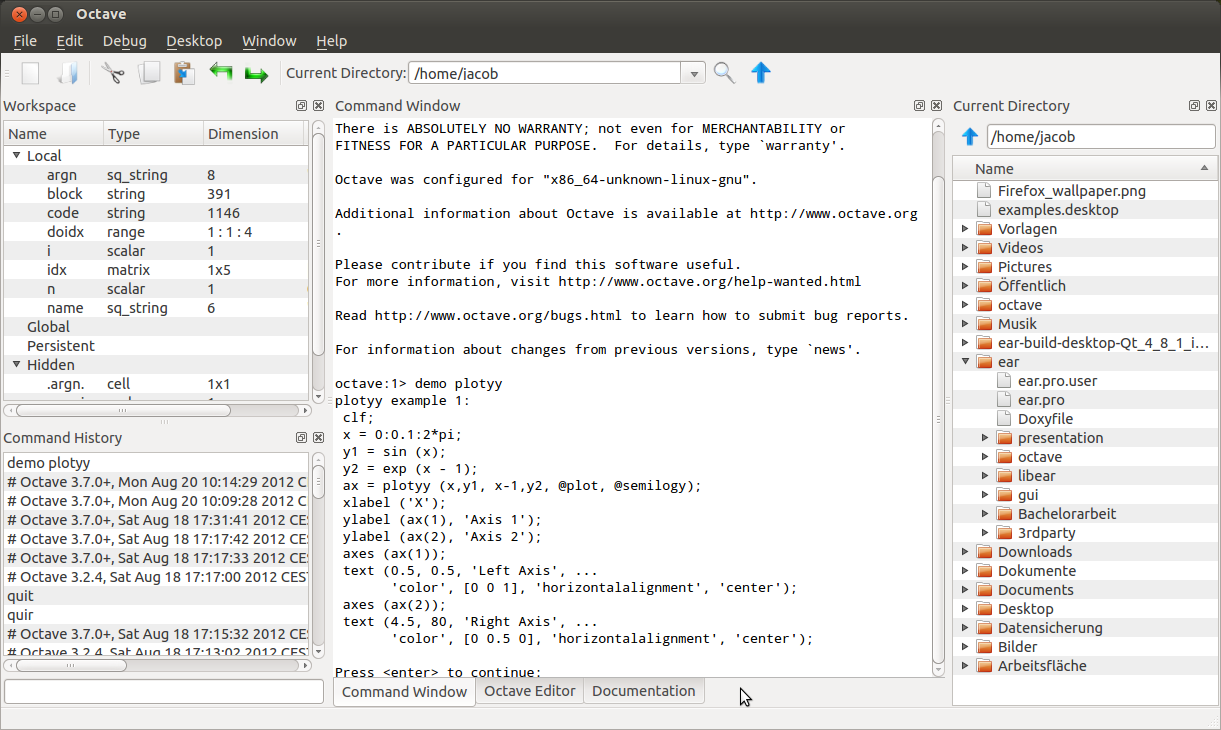The width and height of the screenshot is (1221, 730).
Task: Click the examples.desktop file icon
Action: click(983, 210)
